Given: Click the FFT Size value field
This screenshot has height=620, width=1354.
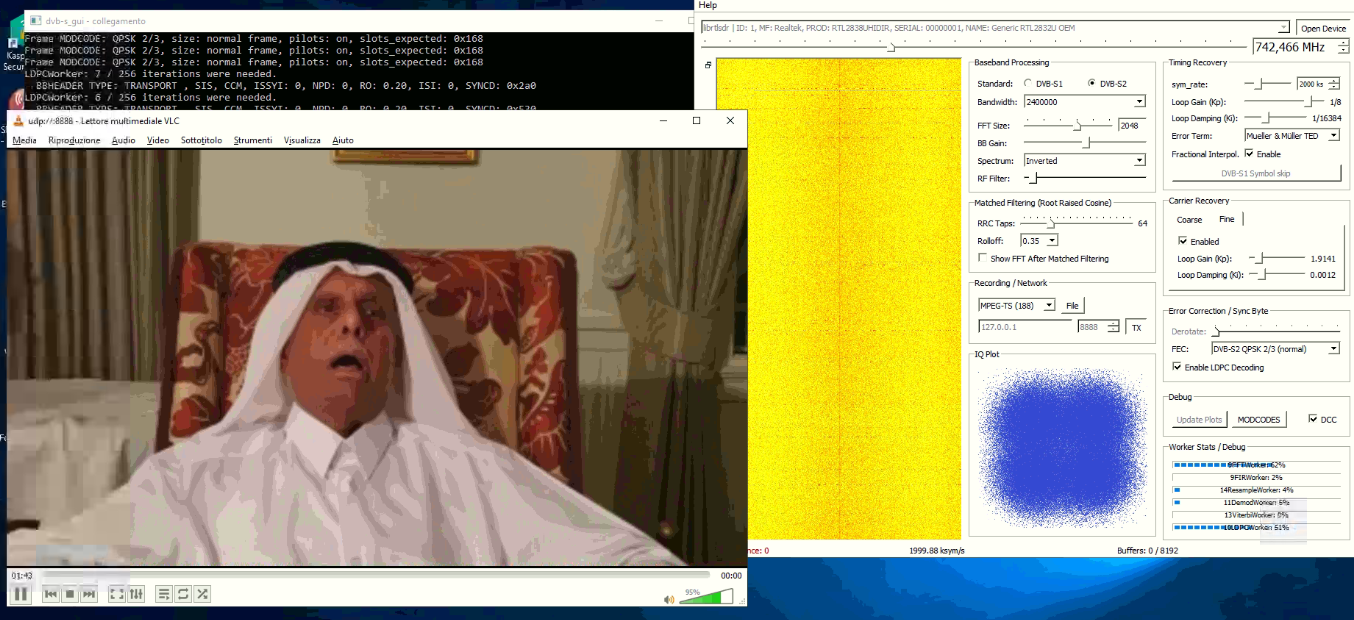Looking at the screenshot, I should 1131,126.
